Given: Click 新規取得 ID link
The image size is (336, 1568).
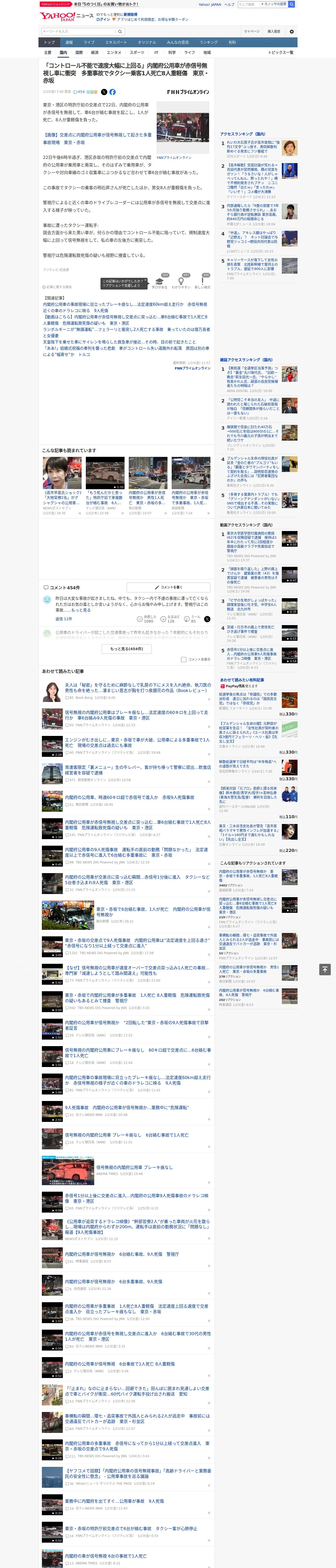Looking at the screenshot, I should click(131, 14).
